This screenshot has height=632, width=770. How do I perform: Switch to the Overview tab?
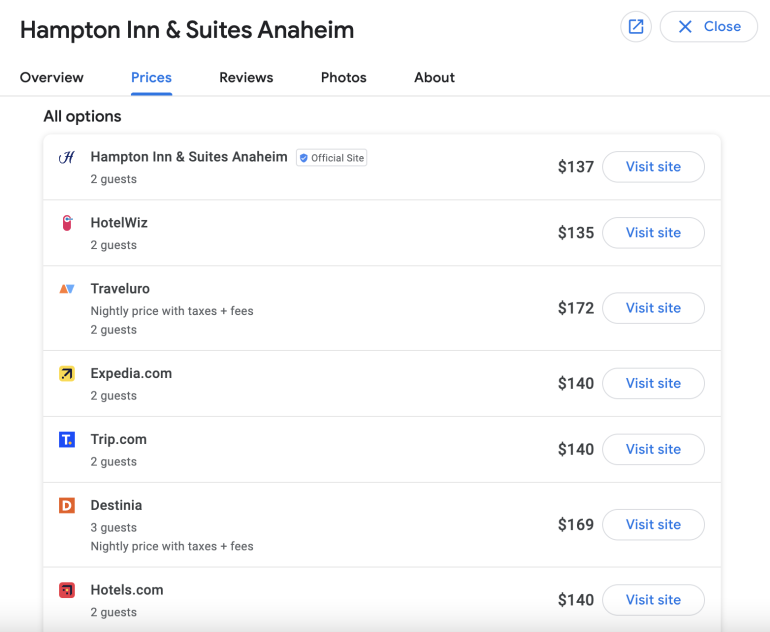click(x=52, y=77)
